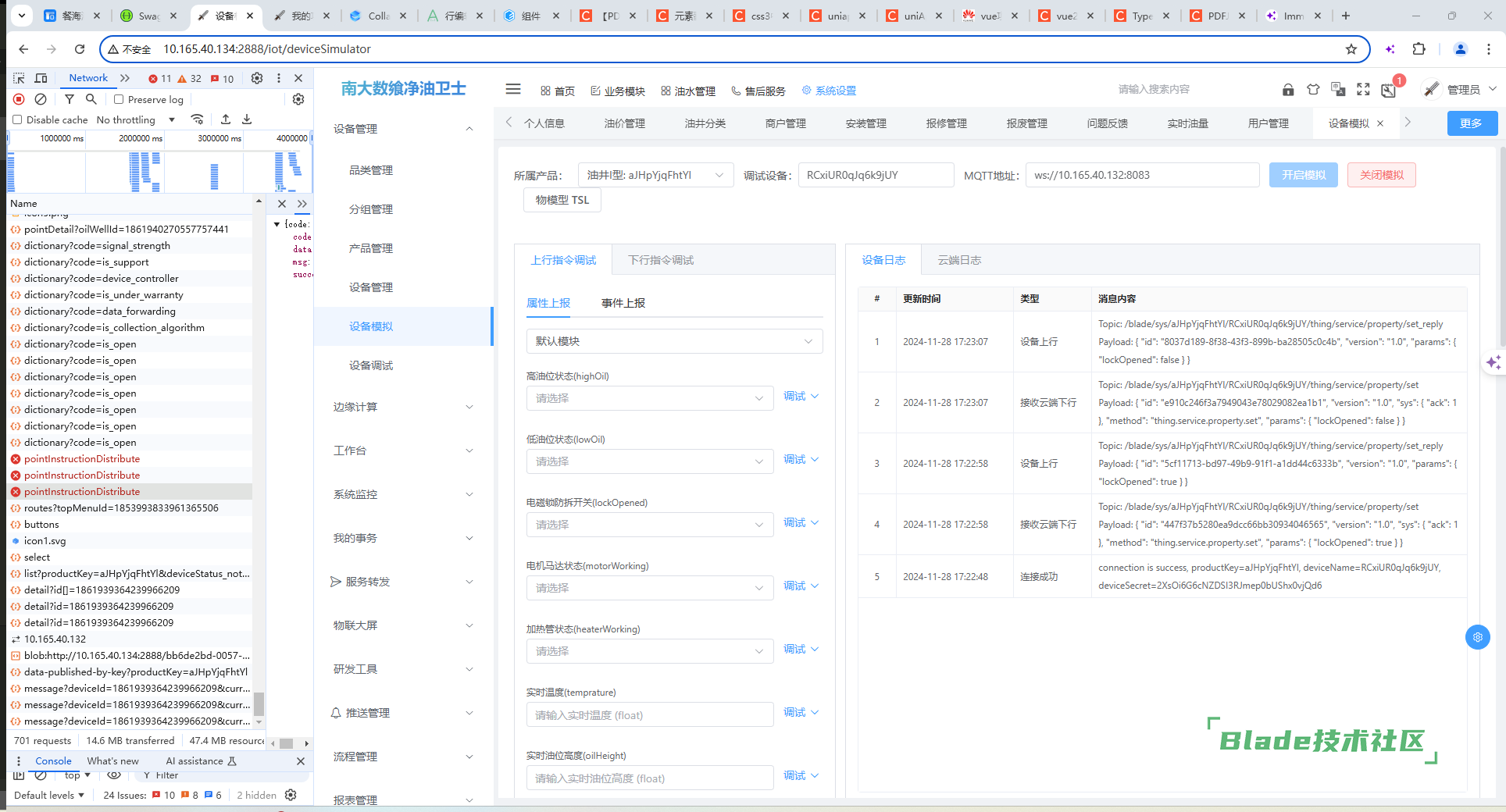Click 开启模拟 button
This screenshot has width=1506, height=812.
tap(1304, 175)
